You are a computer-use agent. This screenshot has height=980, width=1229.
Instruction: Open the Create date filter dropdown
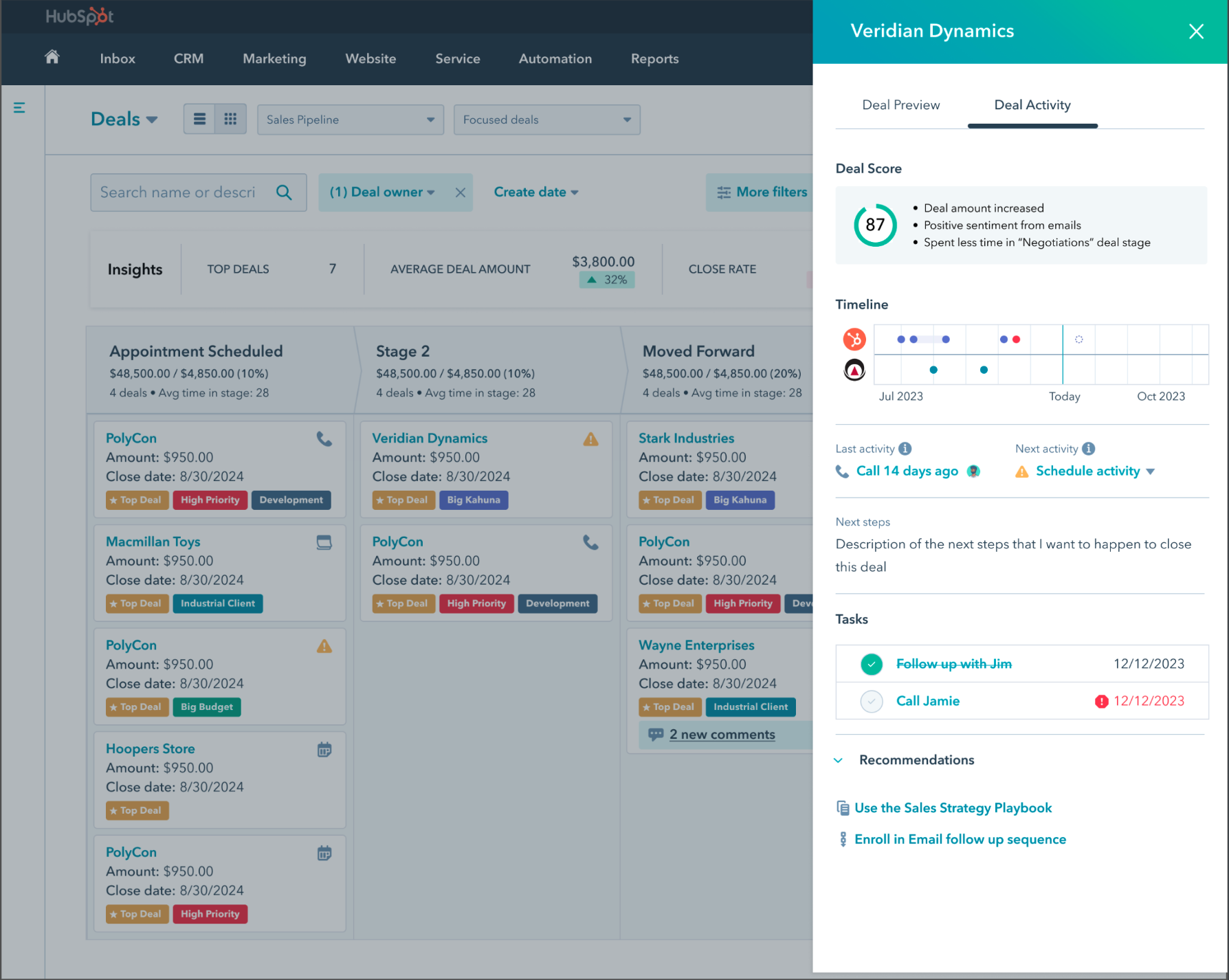pos(536,192)
